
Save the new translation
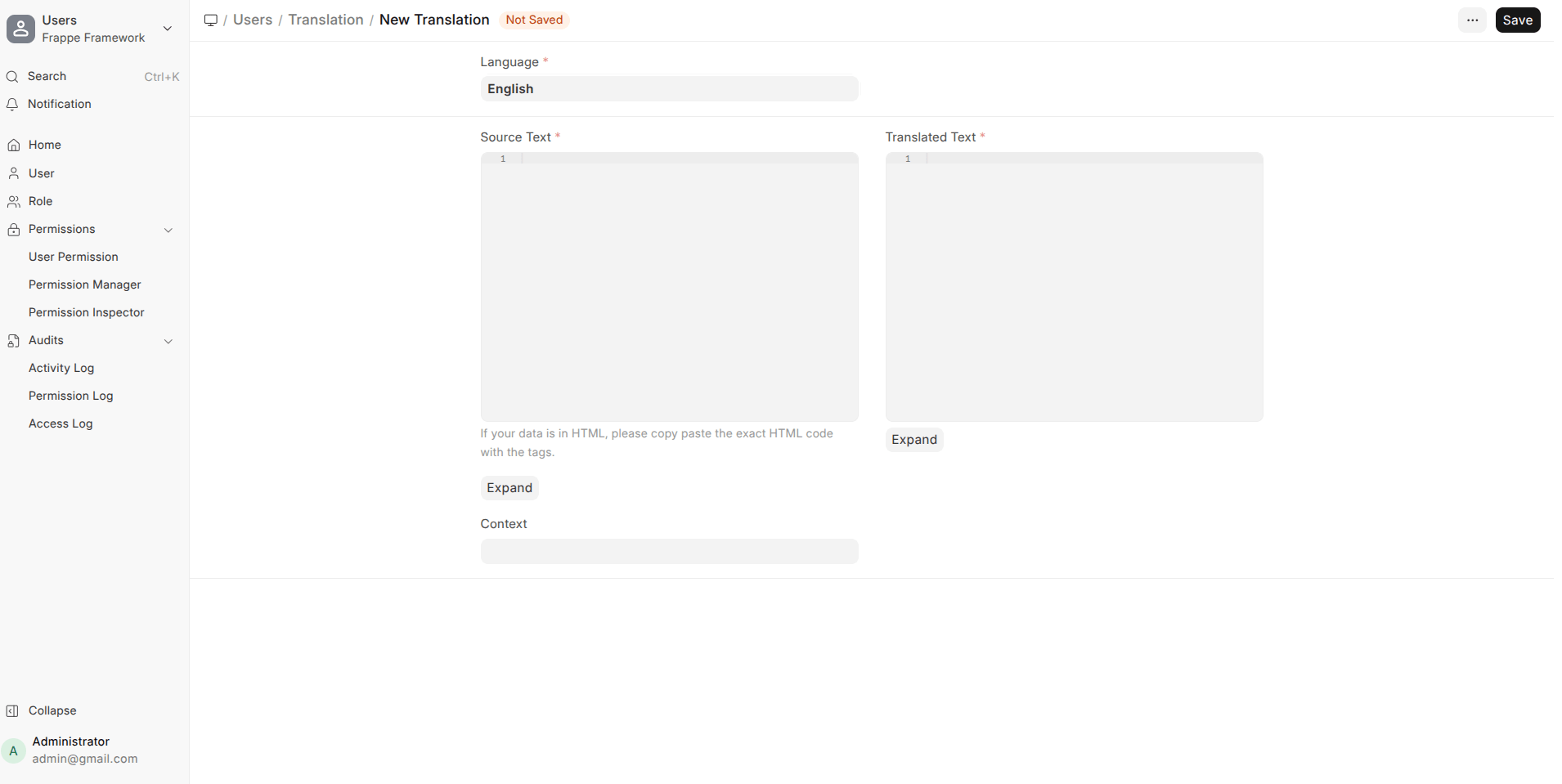click(x=1517, y=20)
